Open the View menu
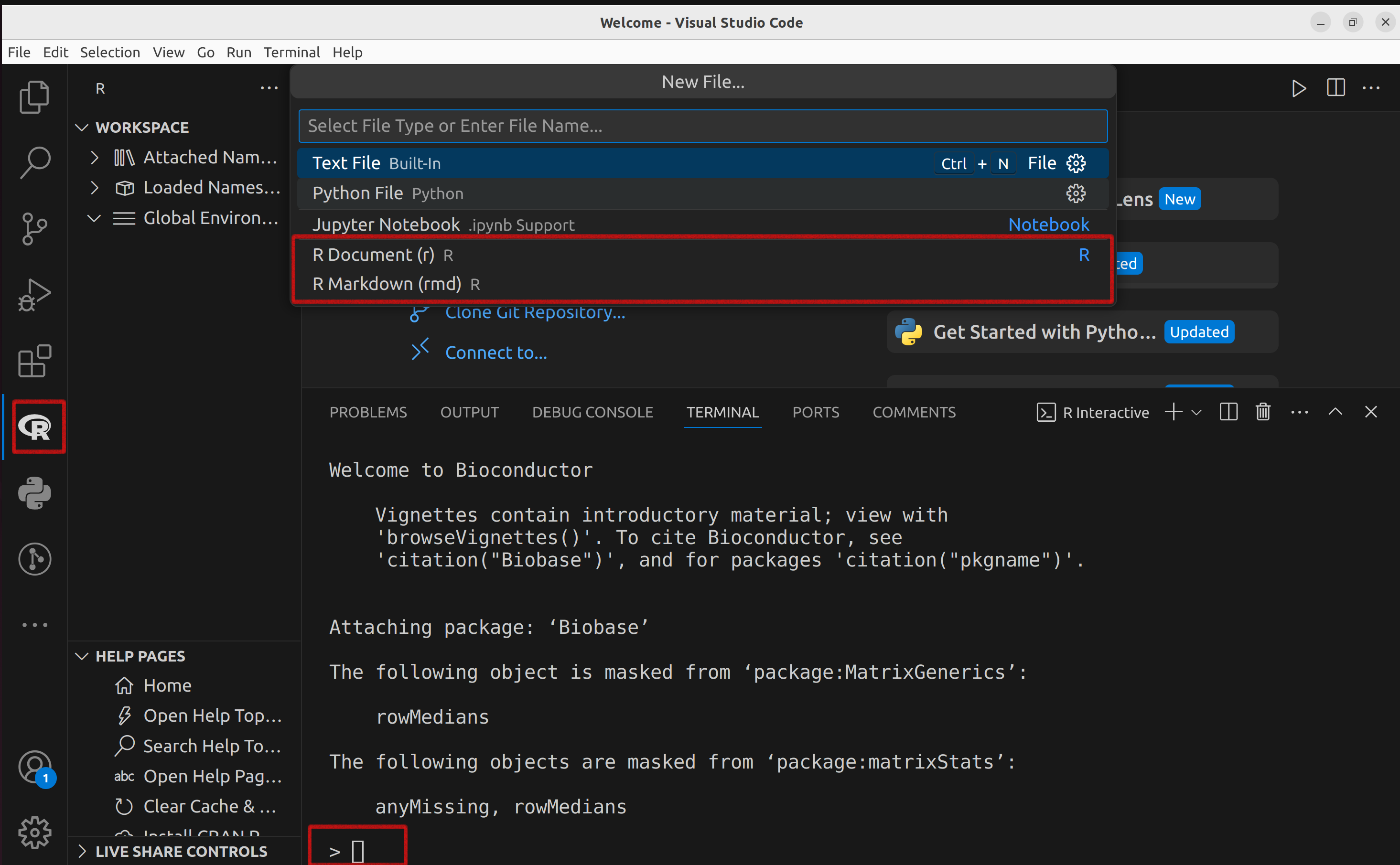Image resolution: width=1400 pixels, height=865 pixels. [168, 52]
